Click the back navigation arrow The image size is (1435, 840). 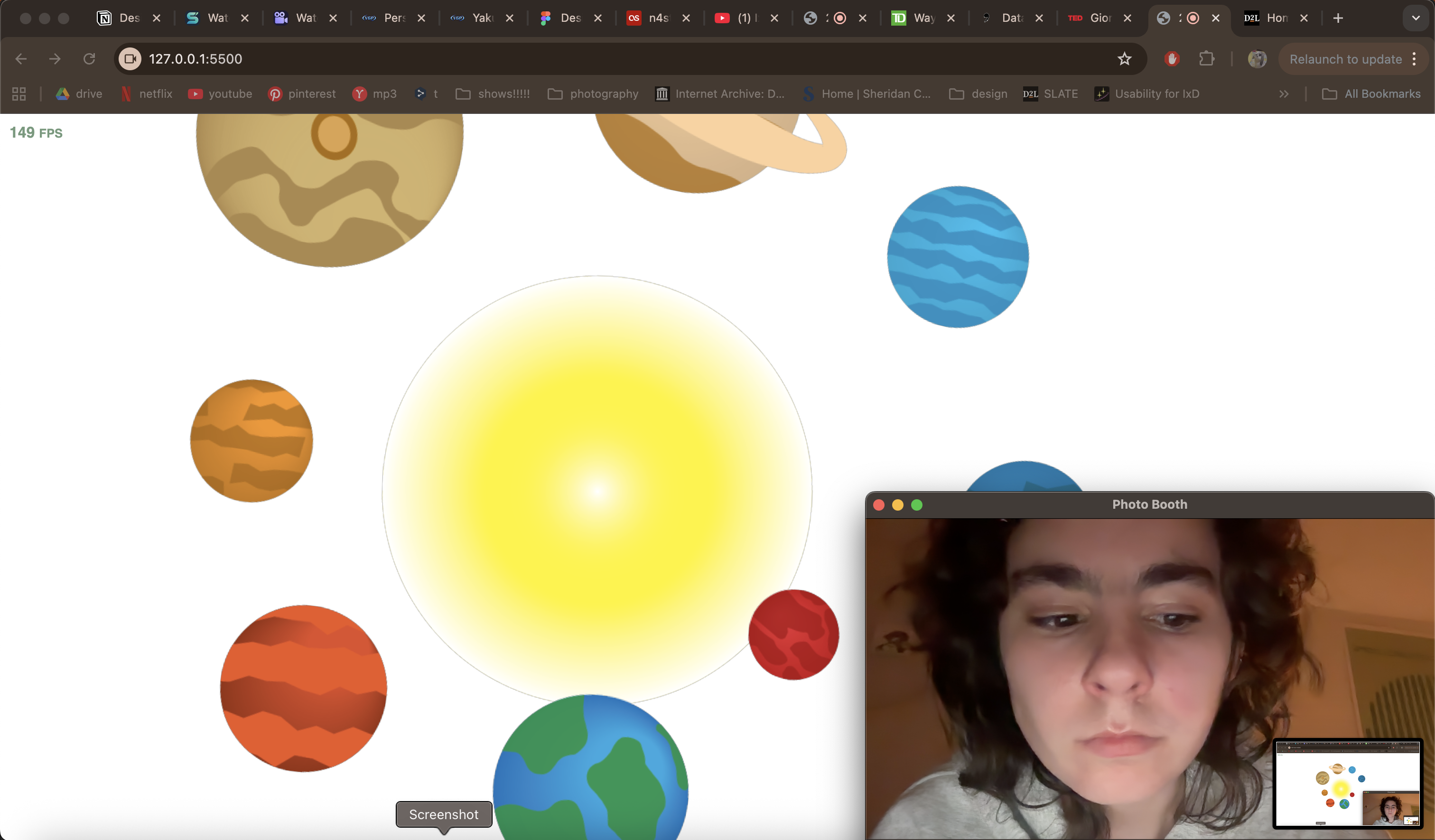pos(21,59)
